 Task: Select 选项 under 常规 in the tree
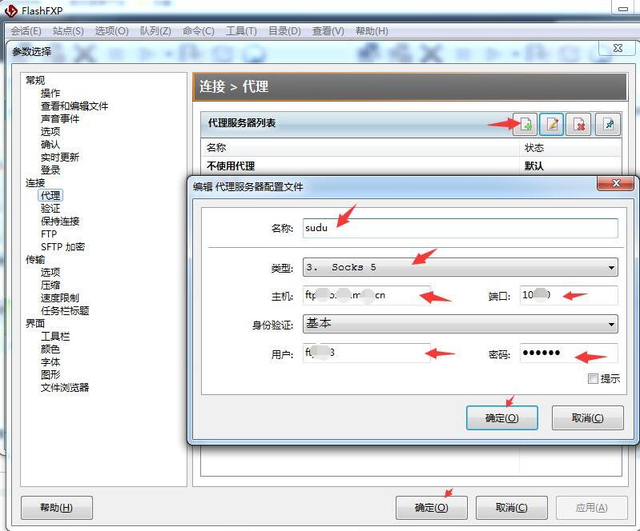50,131
